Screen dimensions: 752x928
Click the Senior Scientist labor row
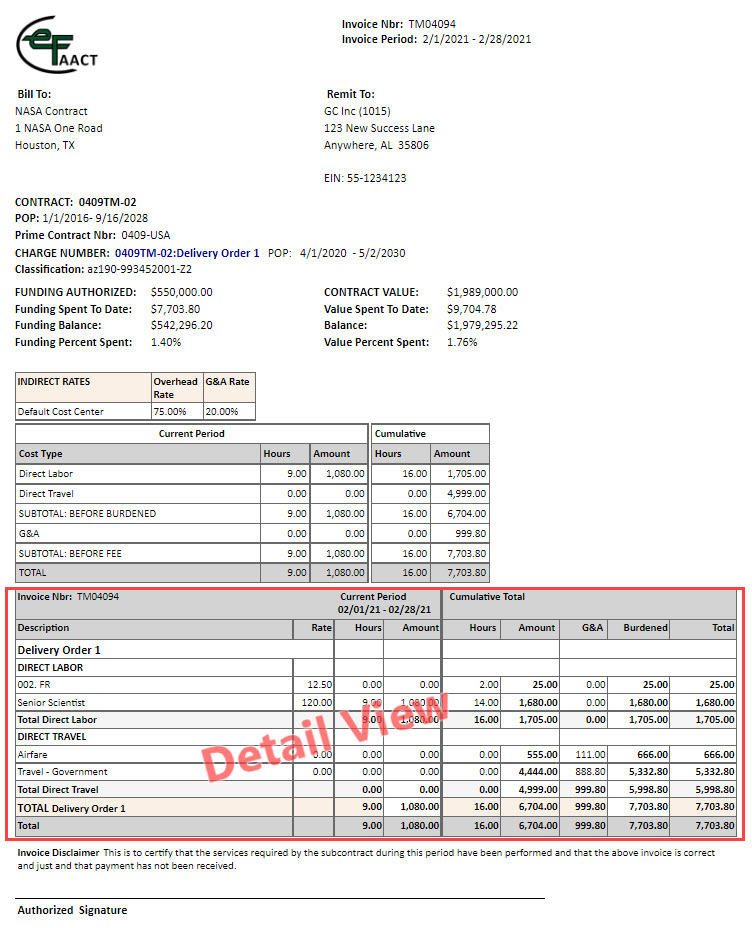point(51,702)
